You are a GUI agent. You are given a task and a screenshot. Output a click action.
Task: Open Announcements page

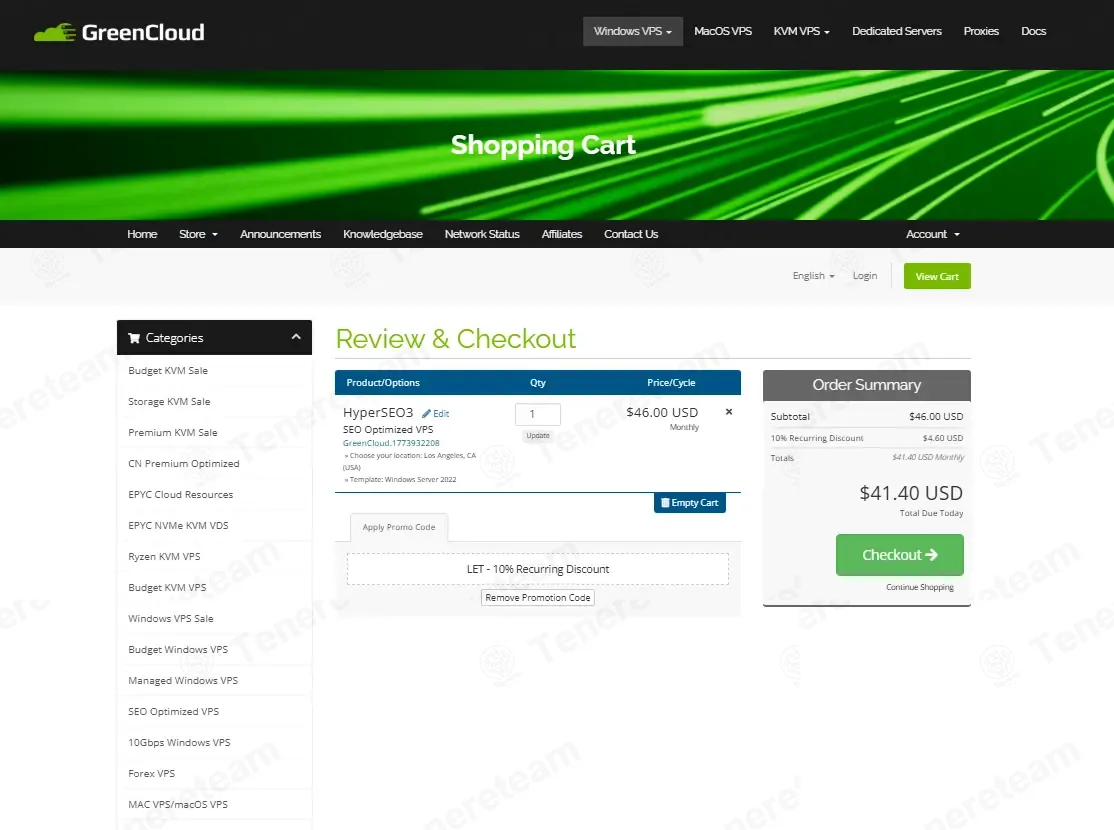click(281, 234)
